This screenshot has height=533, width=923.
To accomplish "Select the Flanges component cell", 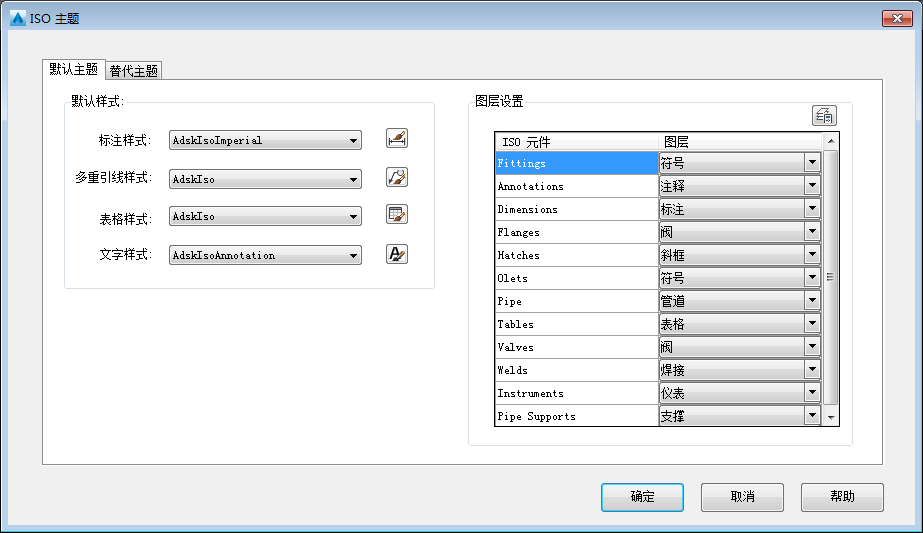I will [x=577, y=232].
